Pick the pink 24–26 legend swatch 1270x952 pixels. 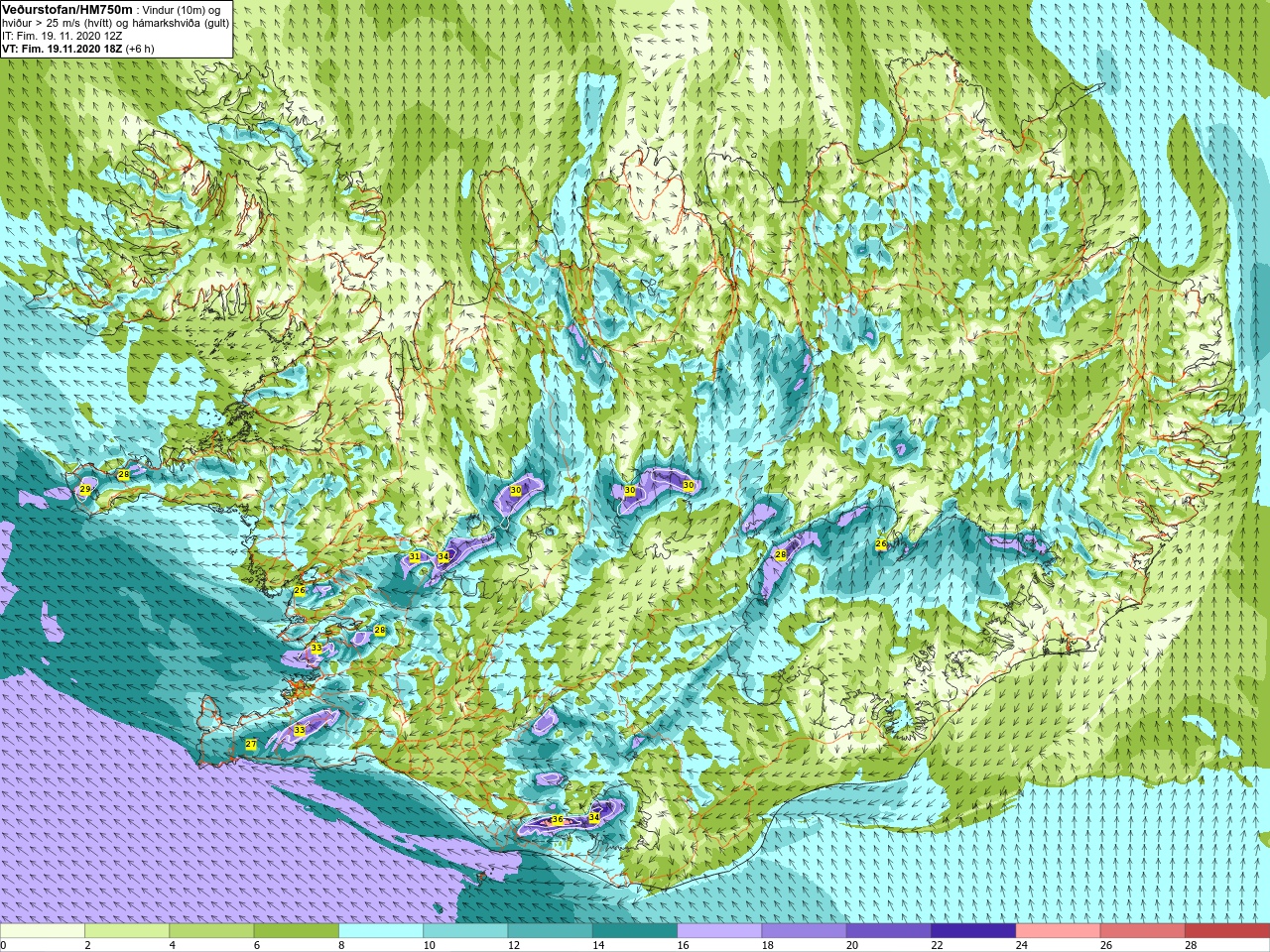click(1058, 931)
